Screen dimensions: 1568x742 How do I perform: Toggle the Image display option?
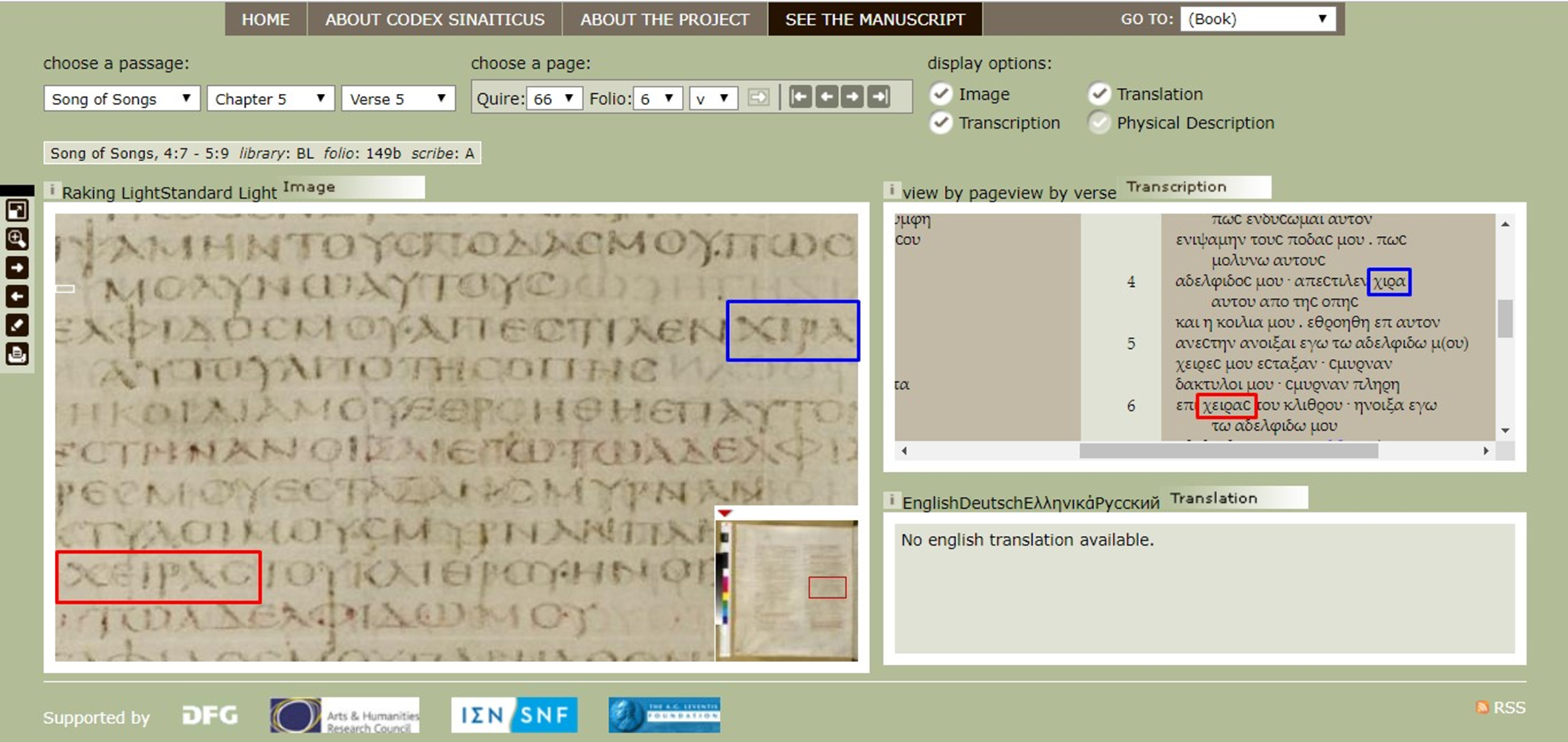tap(941, 94)
